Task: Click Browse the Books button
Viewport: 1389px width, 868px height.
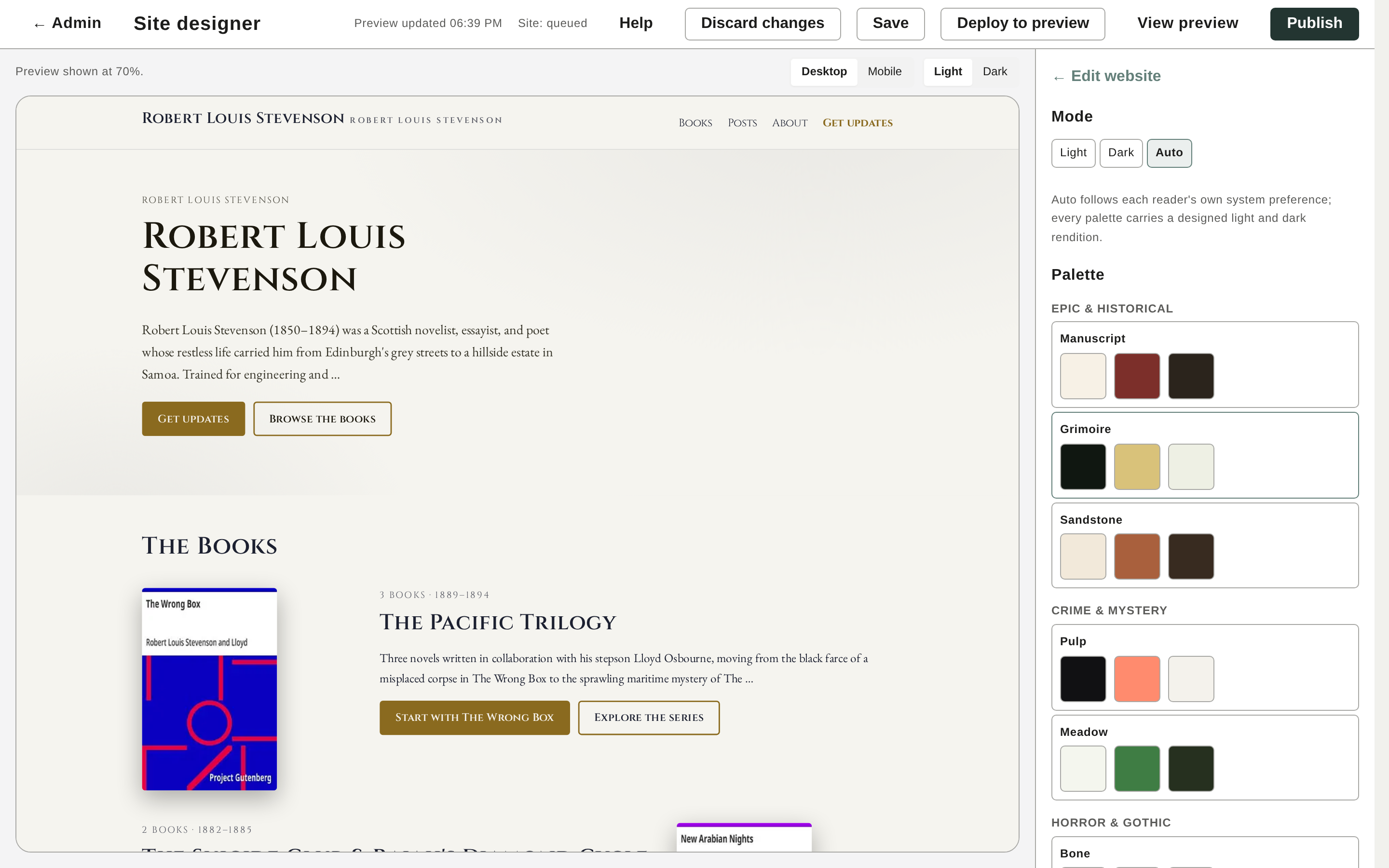Action: coord(322,419)
